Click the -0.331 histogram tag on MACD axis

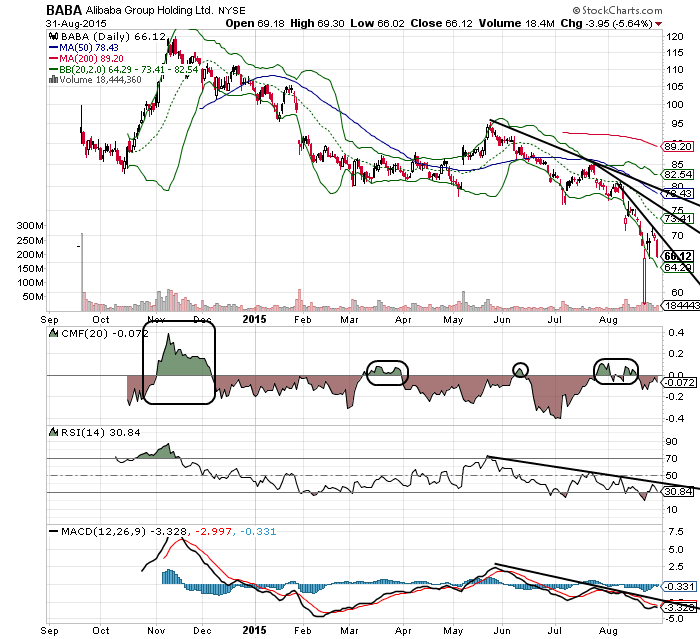tap(679, 586)
